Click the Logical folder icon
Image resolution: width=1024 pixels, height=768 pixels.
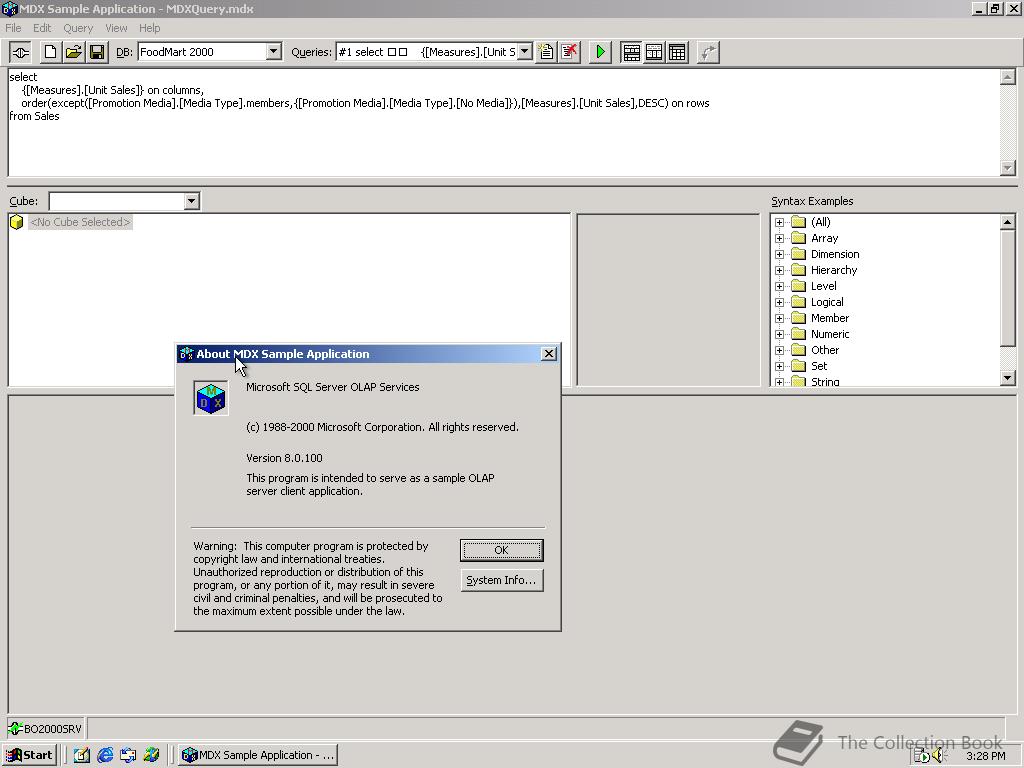[x=799, y=302]
